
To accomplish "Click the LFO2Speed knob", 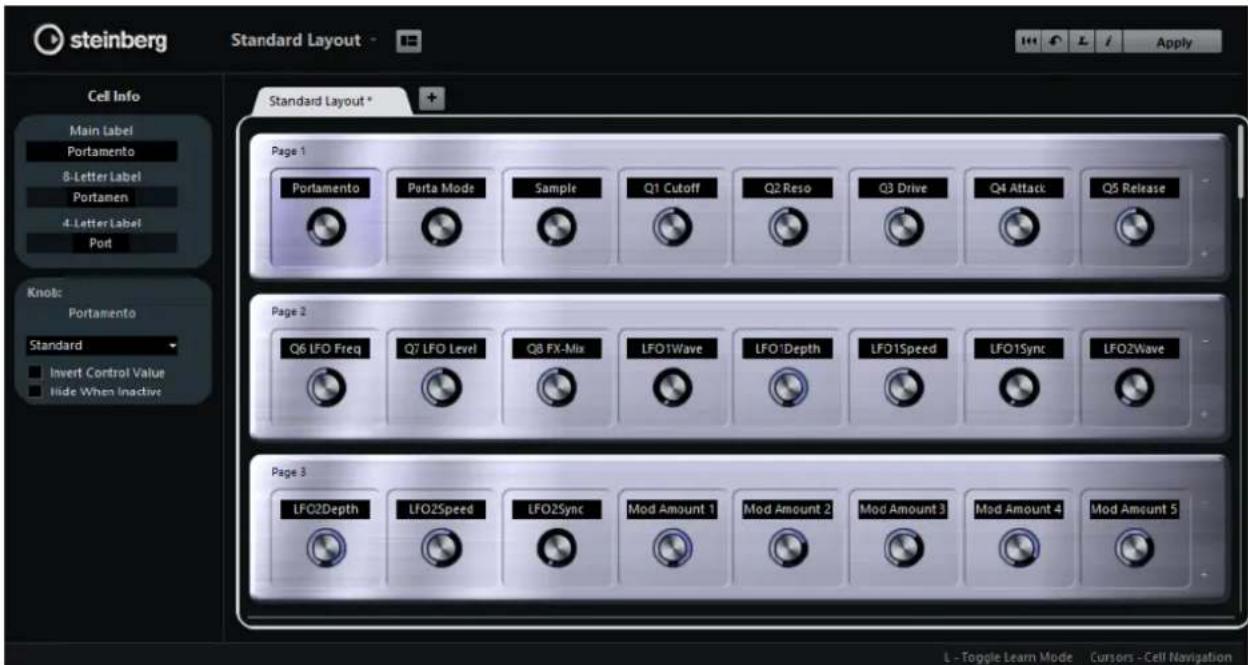I will coord(440,550).
